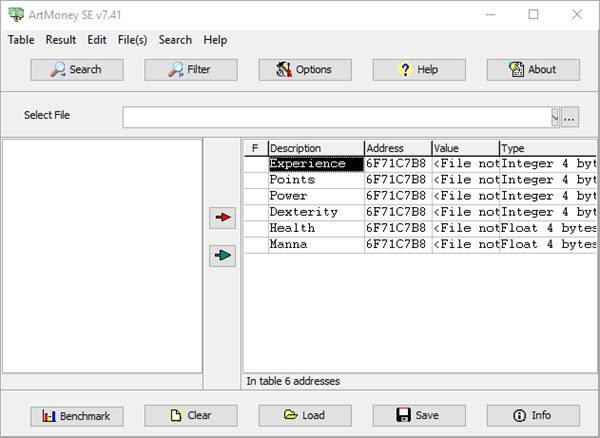Open the Filter tool
600x438 pixels.
click(x=191, y=70)
